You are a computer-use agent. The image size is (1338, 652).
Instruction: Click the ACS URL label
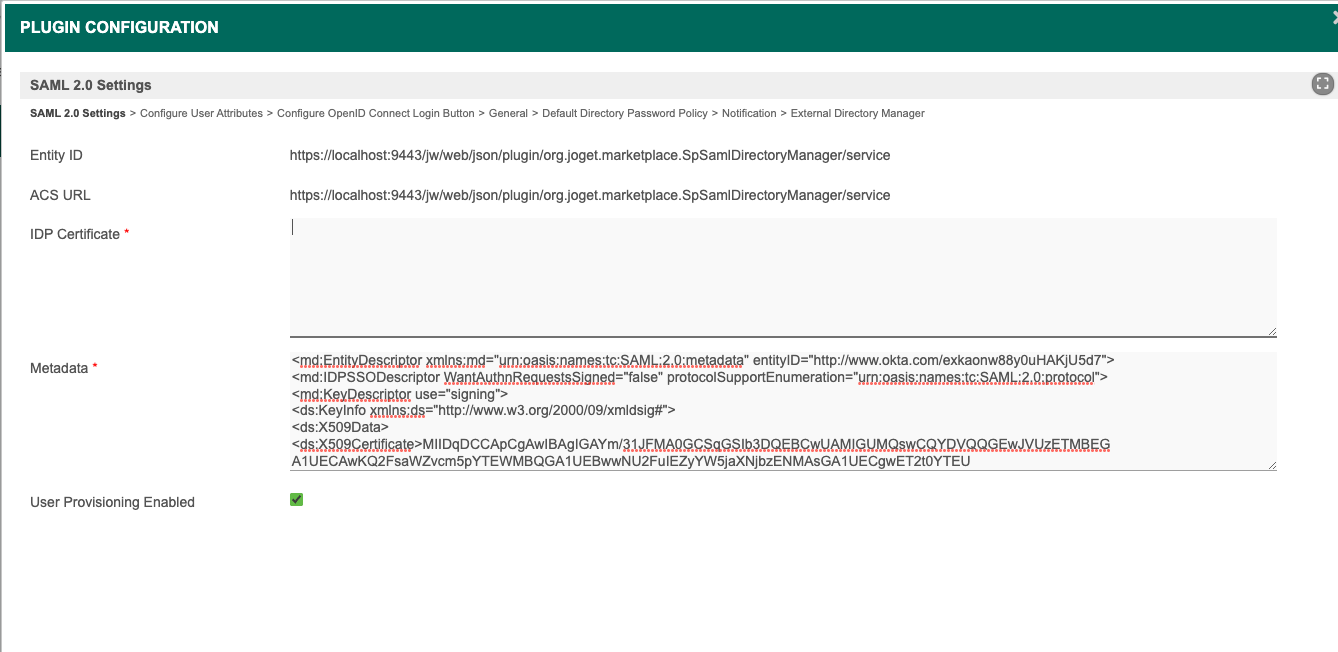[60, 195]
